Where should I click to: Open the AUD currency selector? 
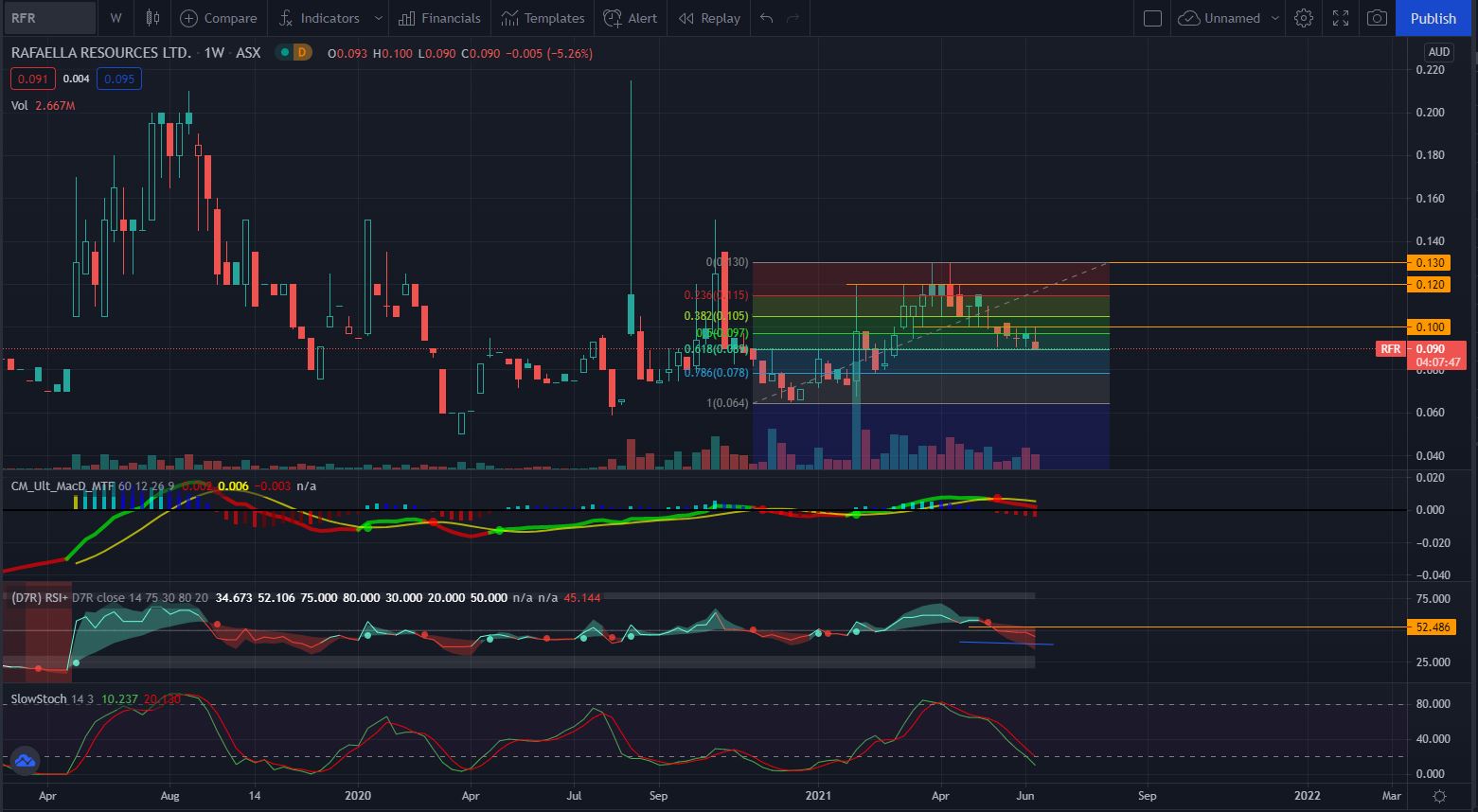coord(1438,52)
